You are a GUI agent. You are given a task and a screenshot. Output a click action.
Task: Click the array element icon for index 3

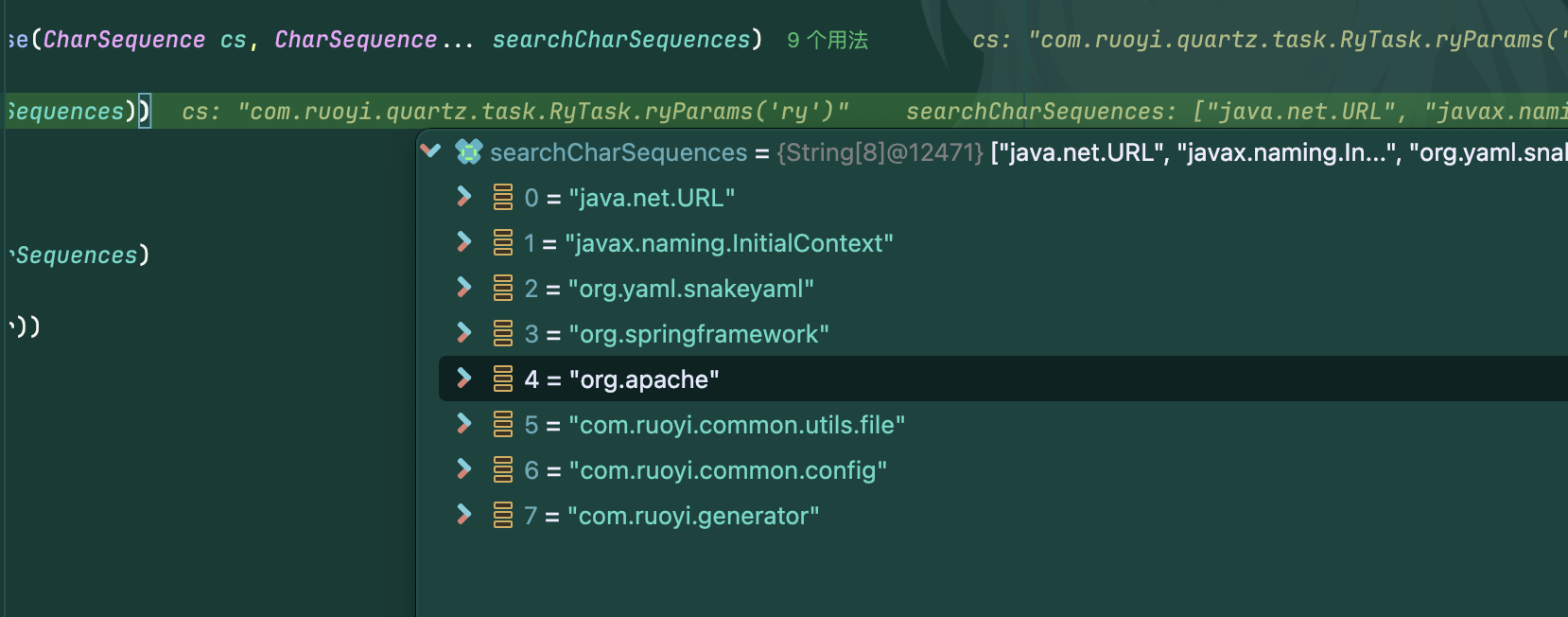[503, 333]
